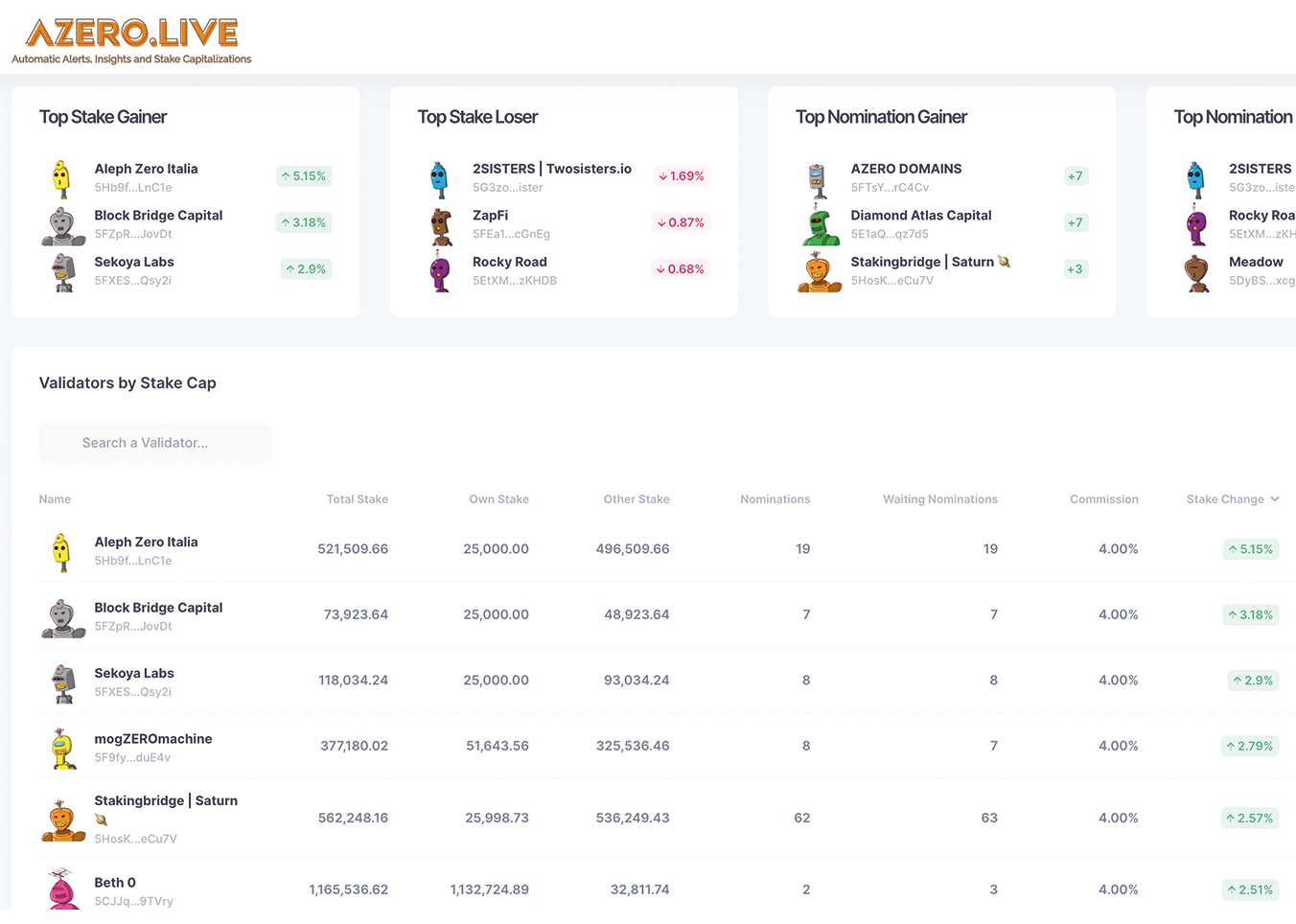Click Rocky Road avatar in Top Stake Loser
Screen dimensions: 1296x924
pos(440,272)
